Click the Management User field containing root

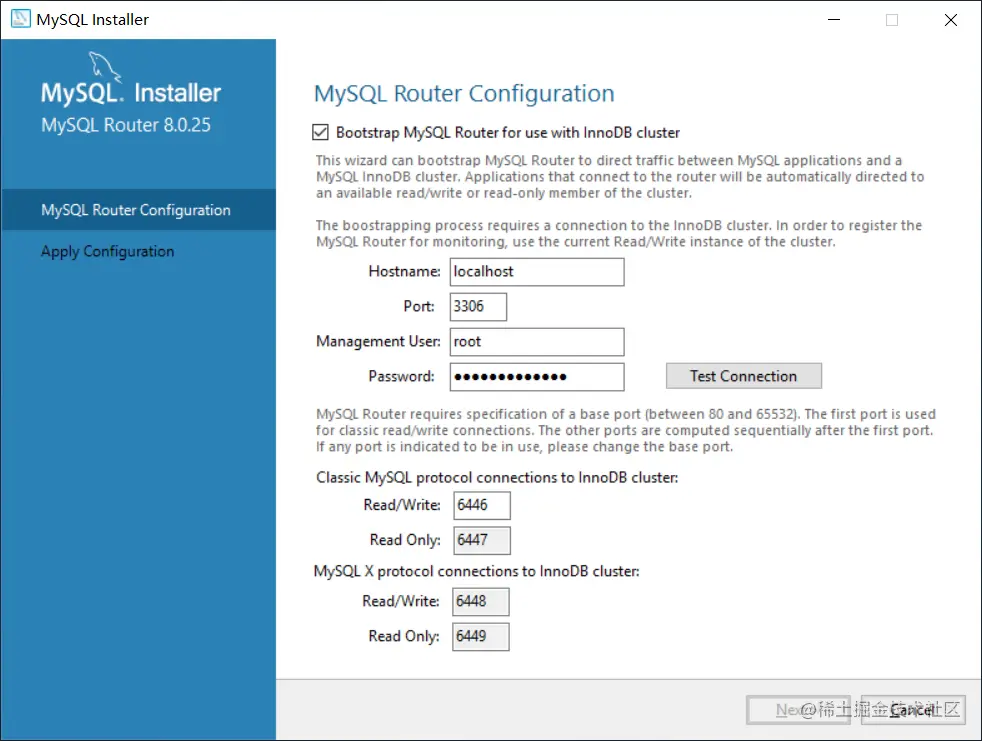[x=537, y=342]
